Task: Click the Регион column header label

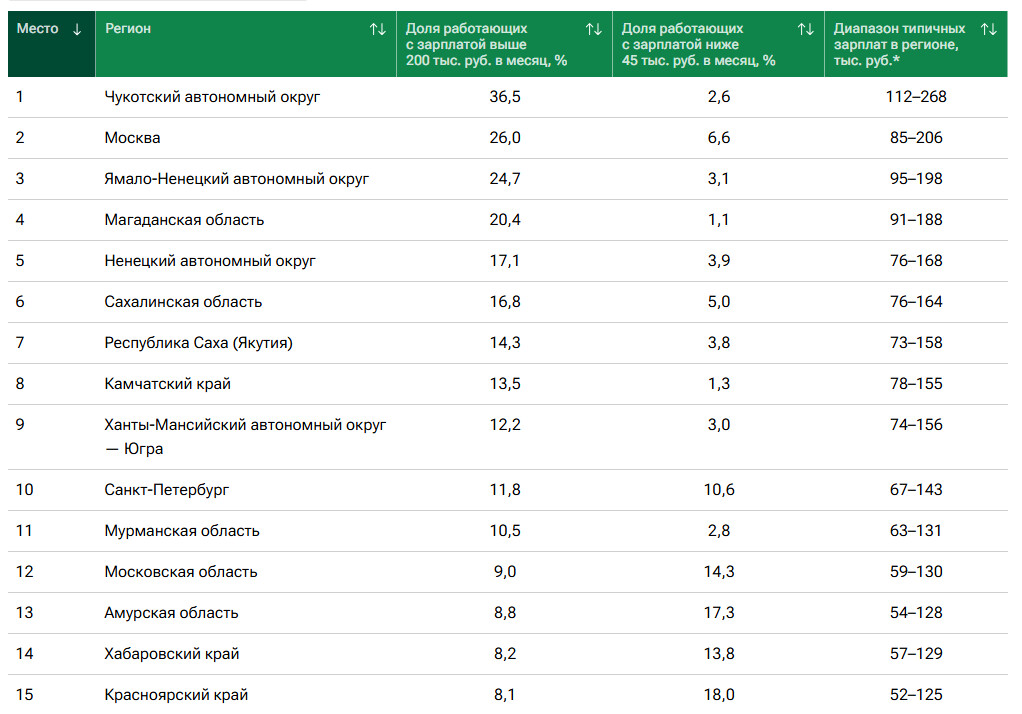Action: point(128,29)
